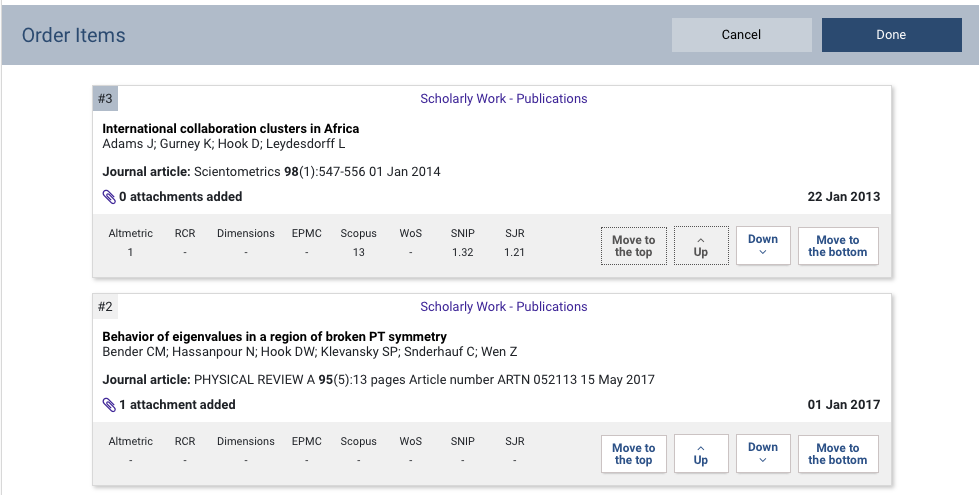Click the Scopus metric value 13
The width and height of the screenshot is (979, 495).
pos(358,253)
